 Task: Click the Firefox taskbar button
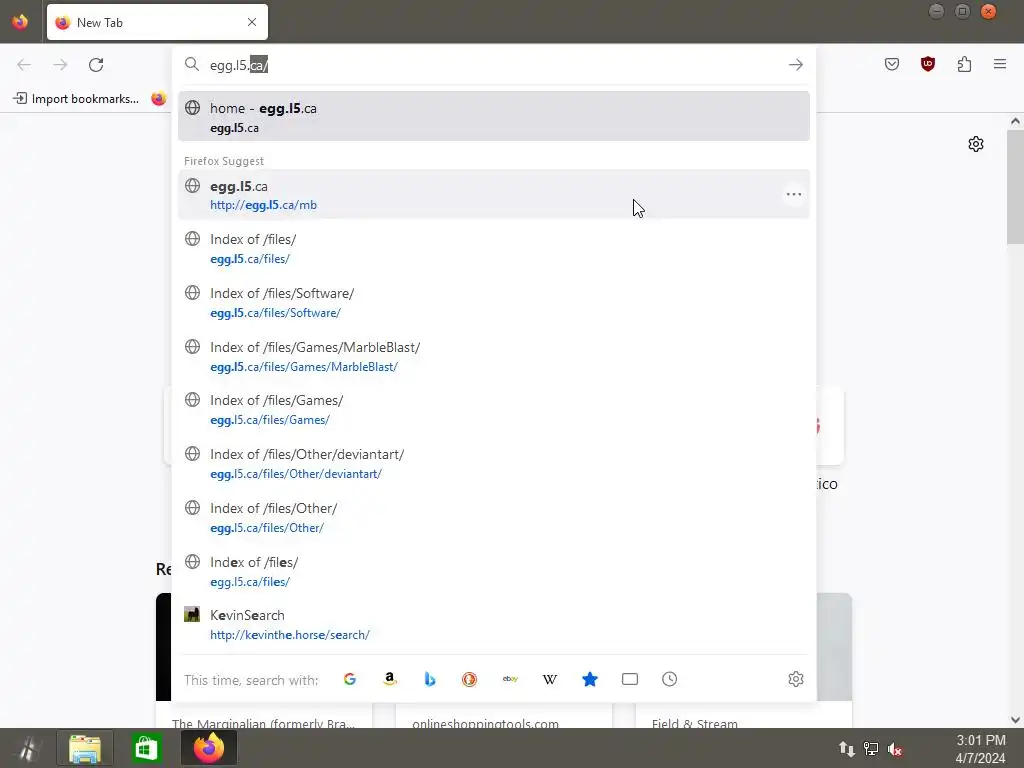(209, 748)
